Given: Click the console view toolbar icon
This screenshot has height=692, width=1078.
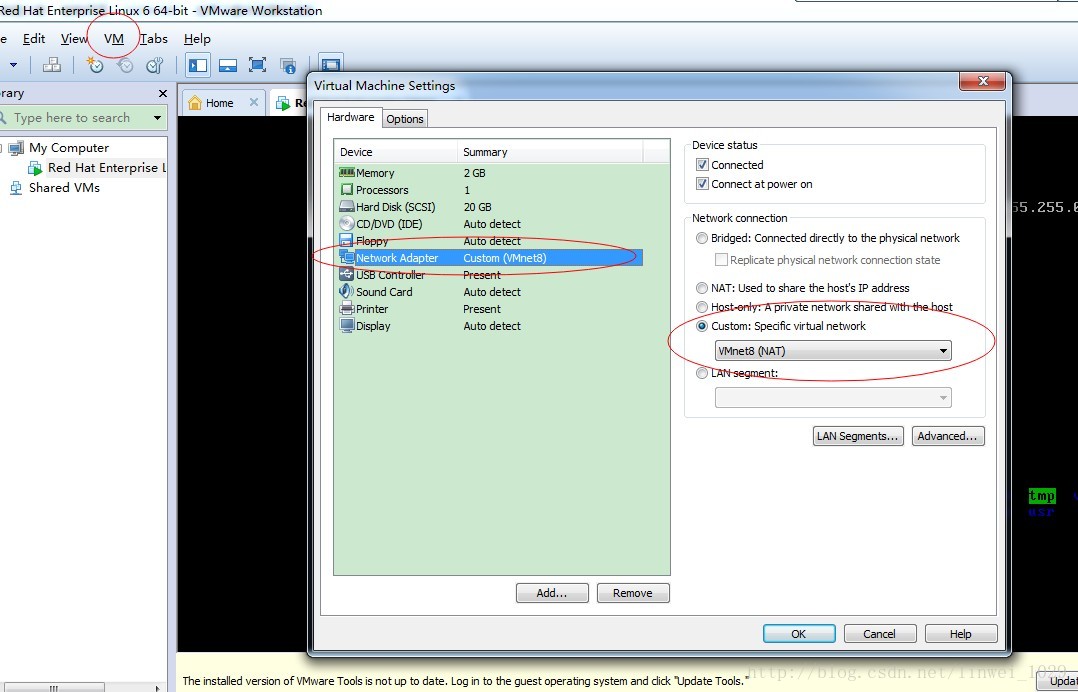Looking at the screenshot, I should (x=331, y=64).
